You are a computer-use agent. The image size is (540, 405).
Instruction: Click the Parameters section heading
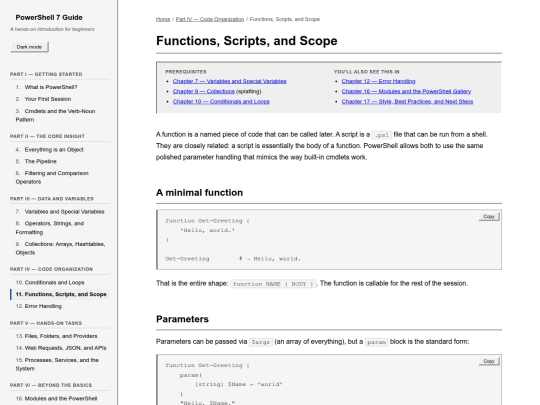(182, 319)
